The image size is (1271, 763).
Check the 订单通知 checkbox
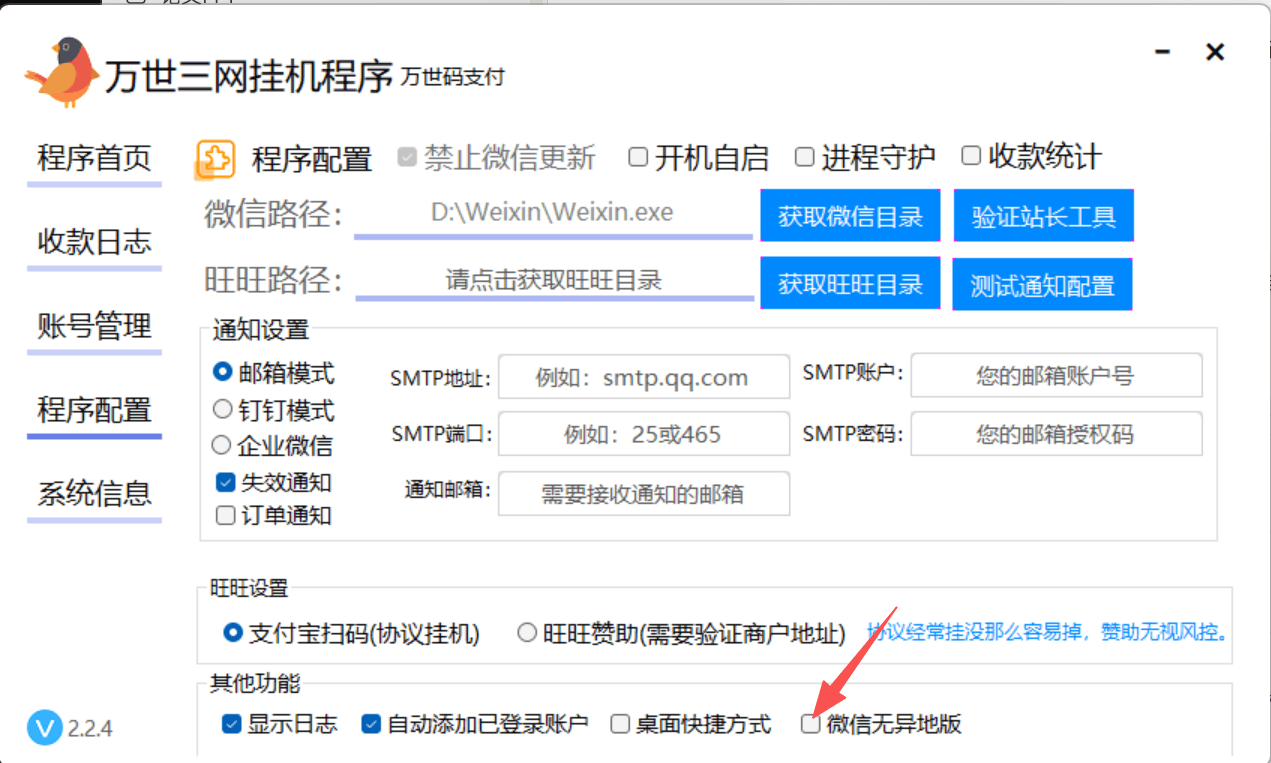[x=225, y=516]
